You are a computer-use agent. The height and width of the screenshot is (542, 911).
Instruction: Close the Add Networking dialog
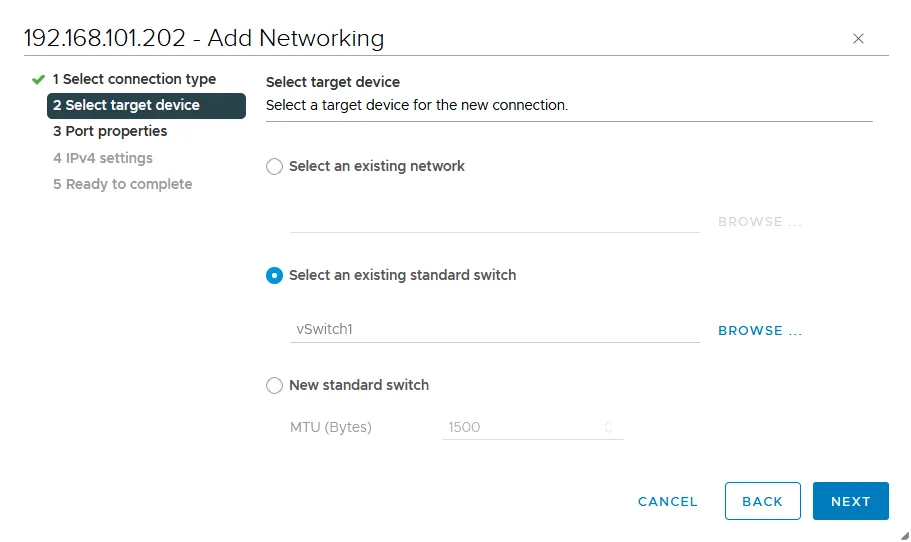coord(858,39)
